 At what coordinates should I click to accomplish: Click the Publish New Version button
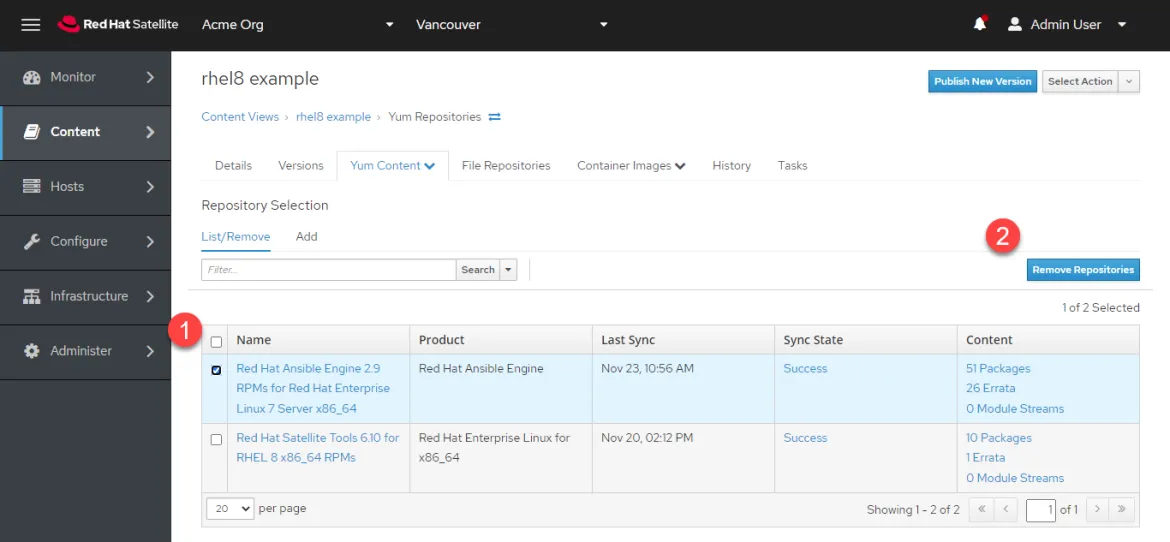tap(982, 82)
